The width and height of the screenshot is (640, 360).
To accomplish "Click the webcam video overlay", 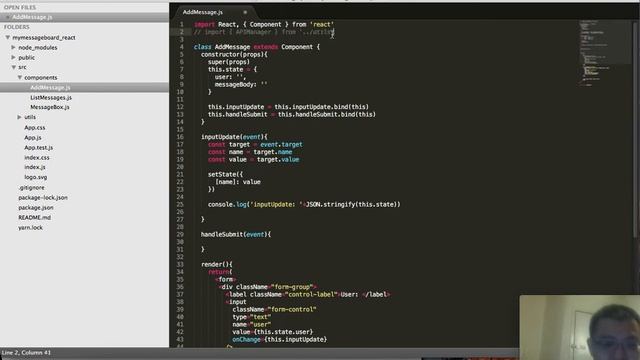I will point(580,327).
